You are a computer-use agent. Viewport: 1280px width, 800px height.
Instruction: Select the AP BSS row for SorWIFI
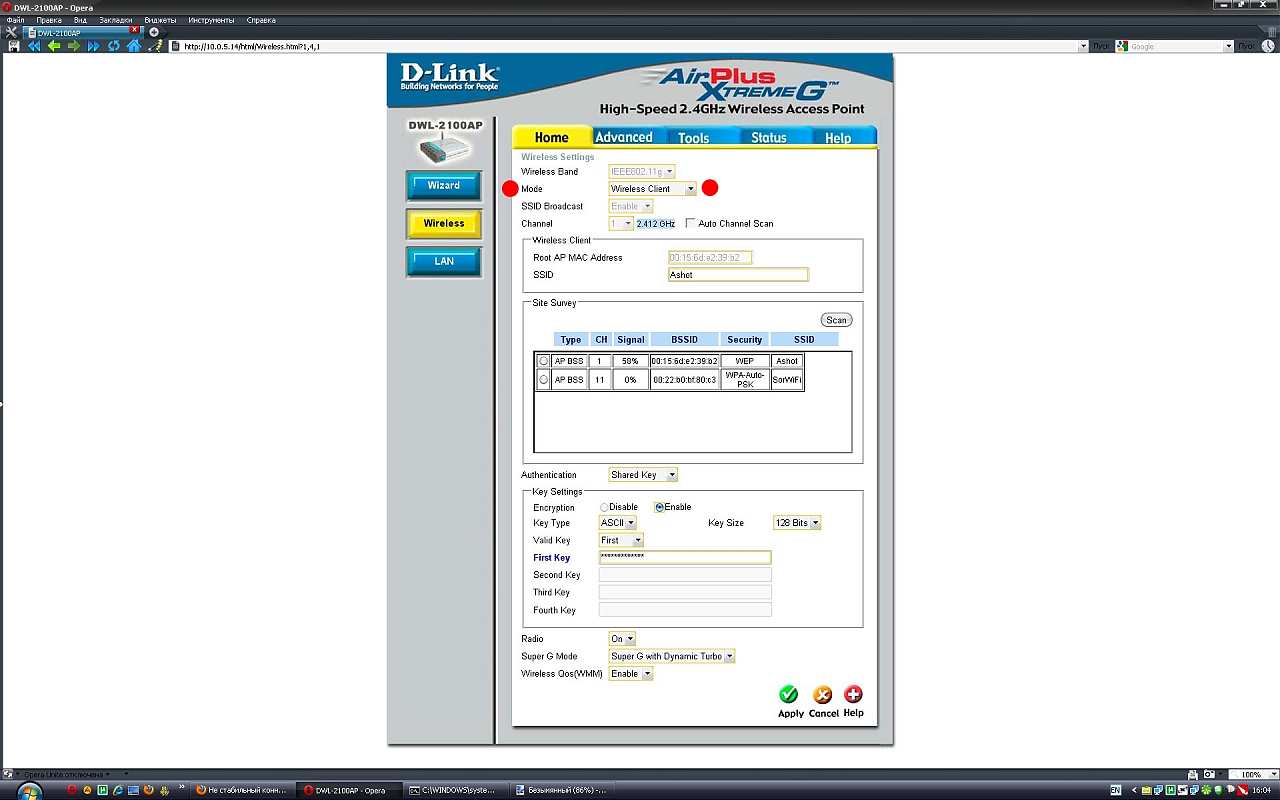click(x=544, y=380)
